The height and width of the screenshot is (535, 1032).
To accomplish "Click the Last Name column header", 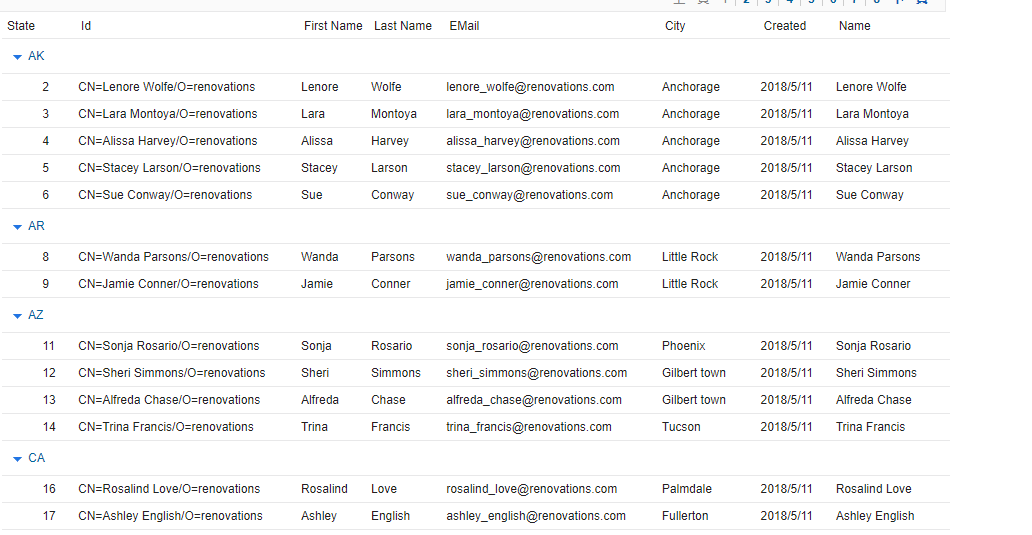I will coord(403,26).
